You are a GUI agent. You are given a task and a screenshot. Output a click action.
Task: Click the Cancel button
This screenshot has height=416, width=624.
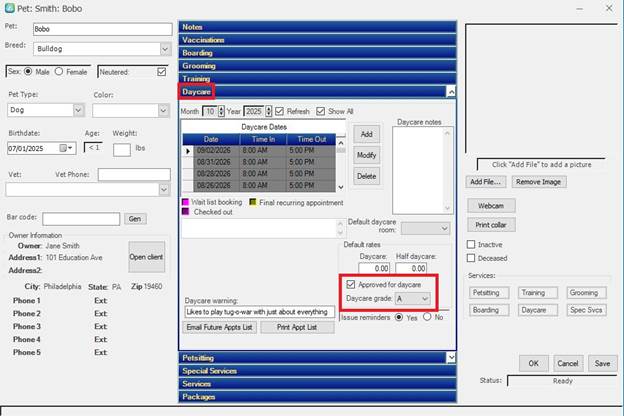pos(568,363)
